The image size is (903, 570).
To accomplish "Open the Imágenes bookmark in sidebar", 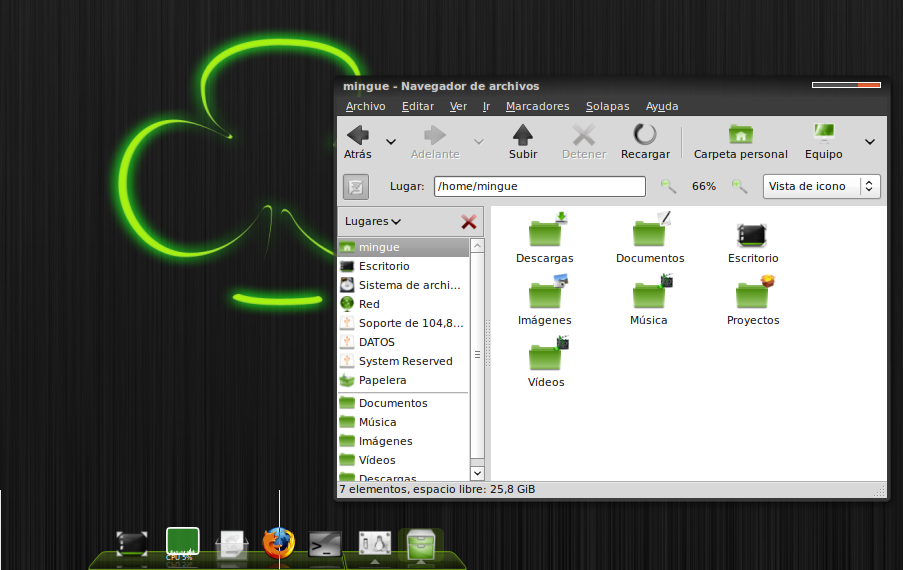I will [x=403, y=441].
